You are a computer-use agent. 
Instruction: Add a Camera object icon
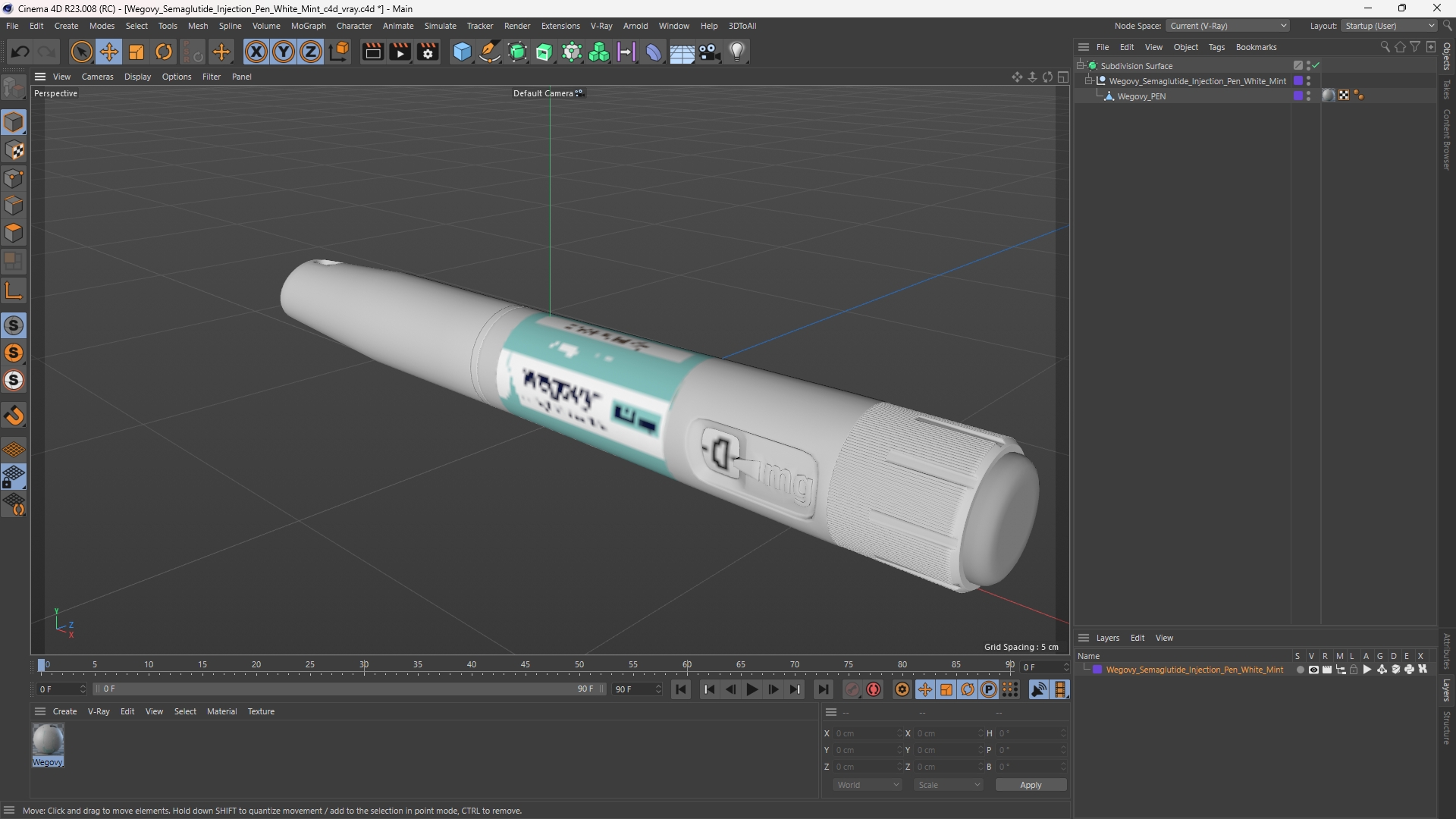[x=709, y=52]
